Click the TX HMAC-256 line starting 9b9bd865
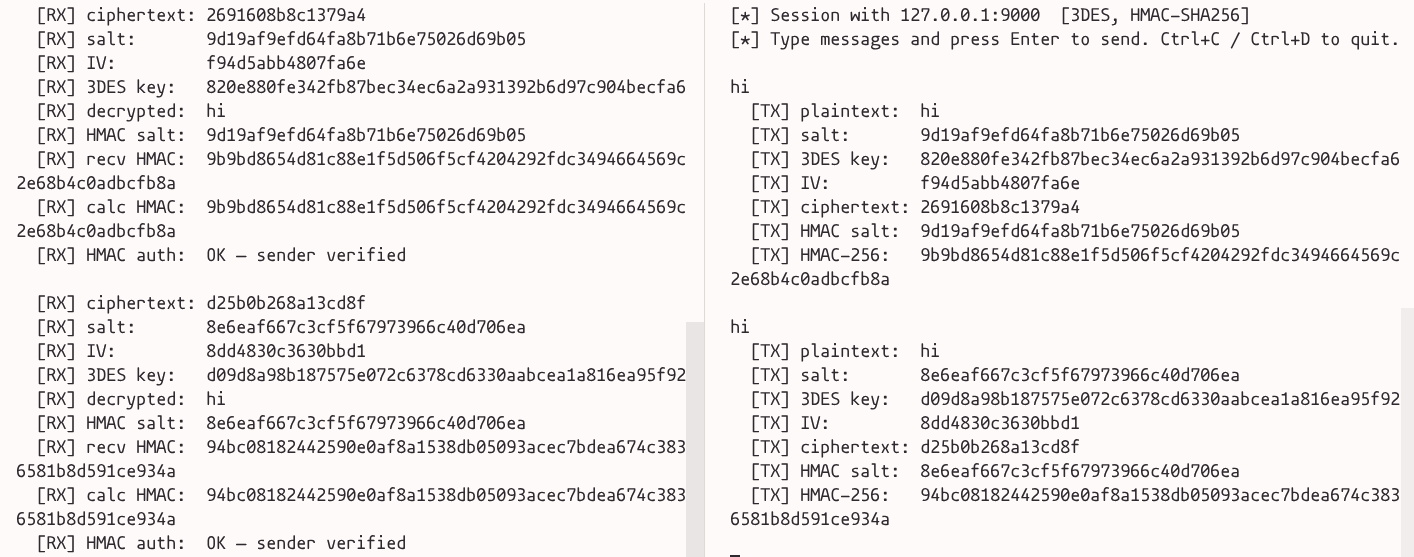The image size is (1414, 557). (1159, 255)
